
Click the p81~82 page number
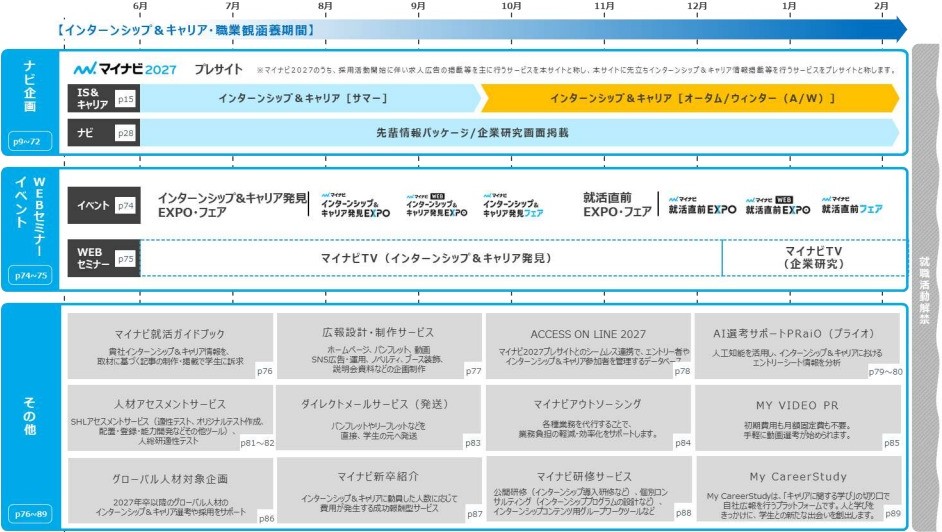pyautogui.click(x=257, y=443)
